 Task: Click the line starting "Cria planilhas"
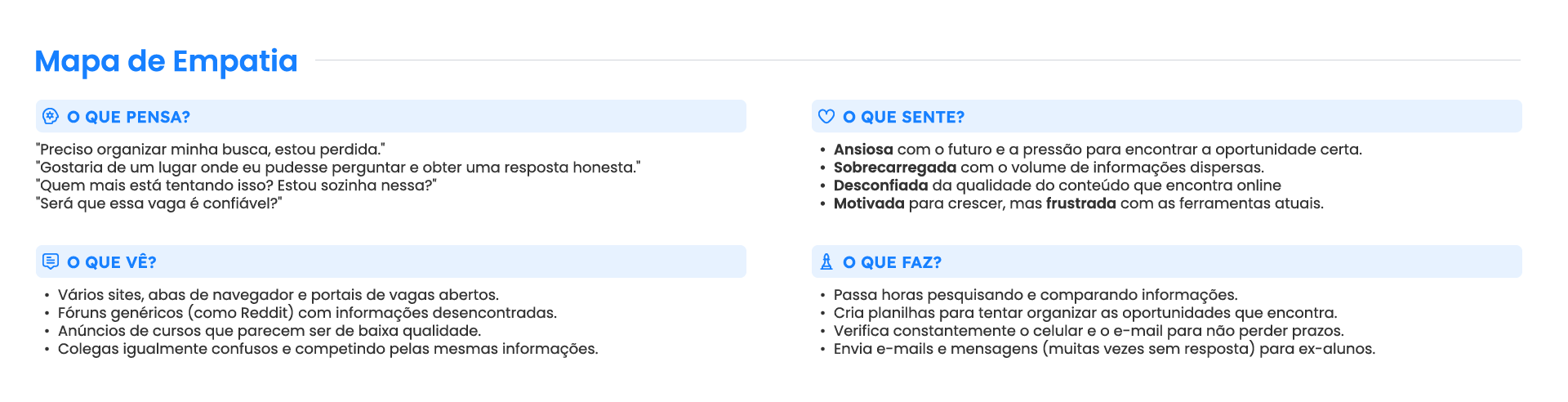pos(1085,313)
